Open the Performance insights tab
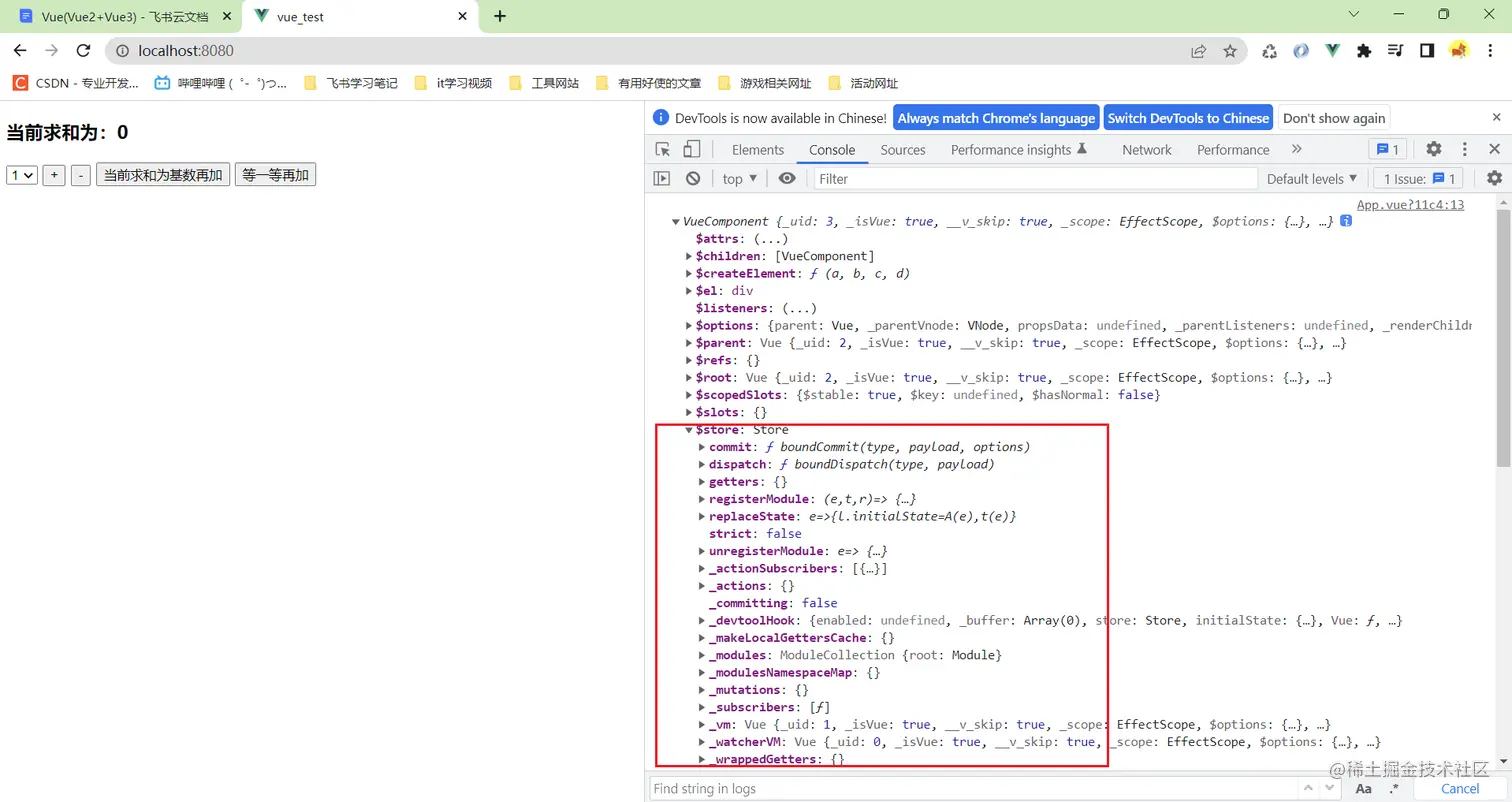Screen dimensions: 1512x802 1018,149
